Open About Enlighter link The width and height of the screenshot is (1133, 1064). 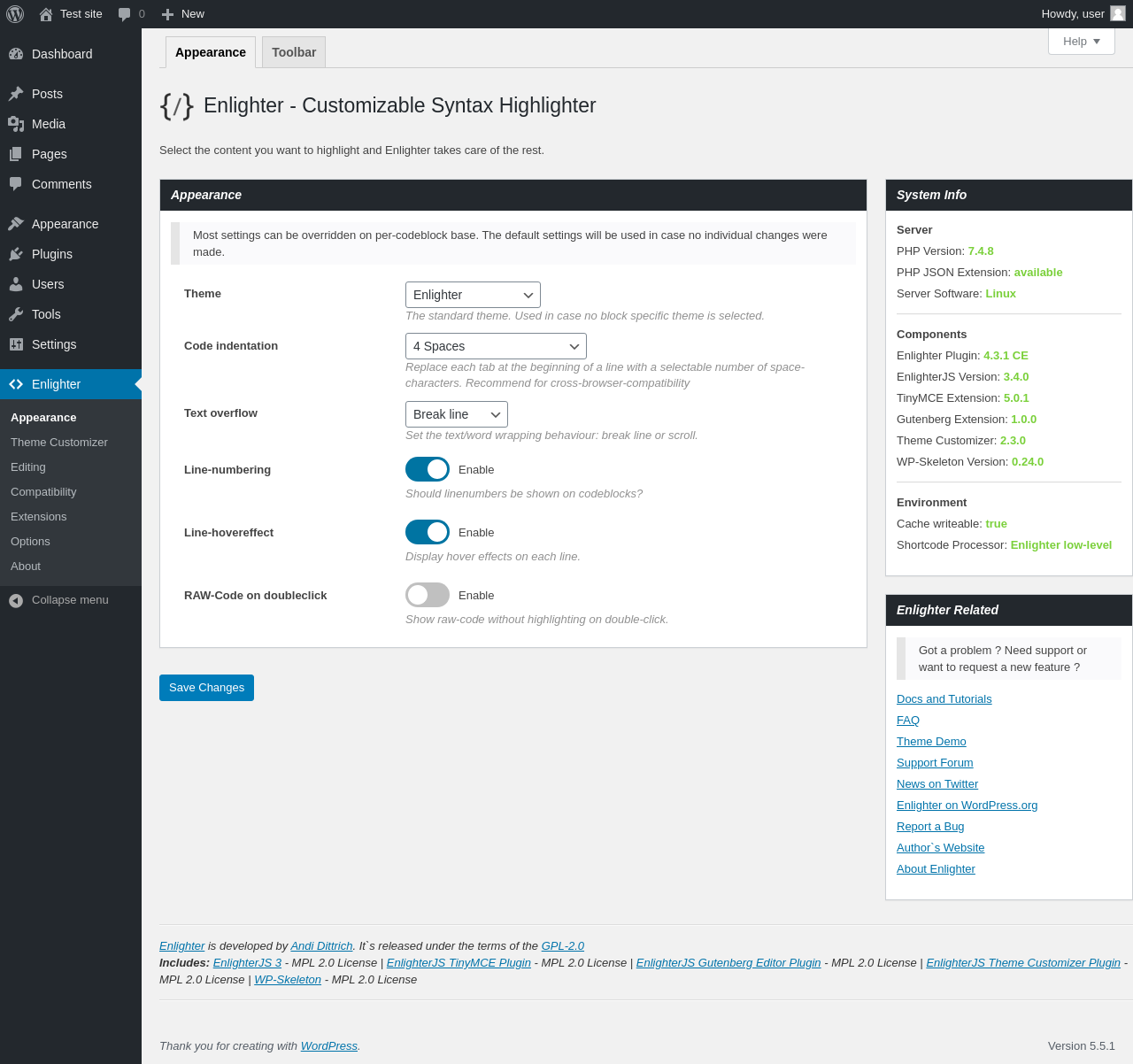(x=936, y=869)
